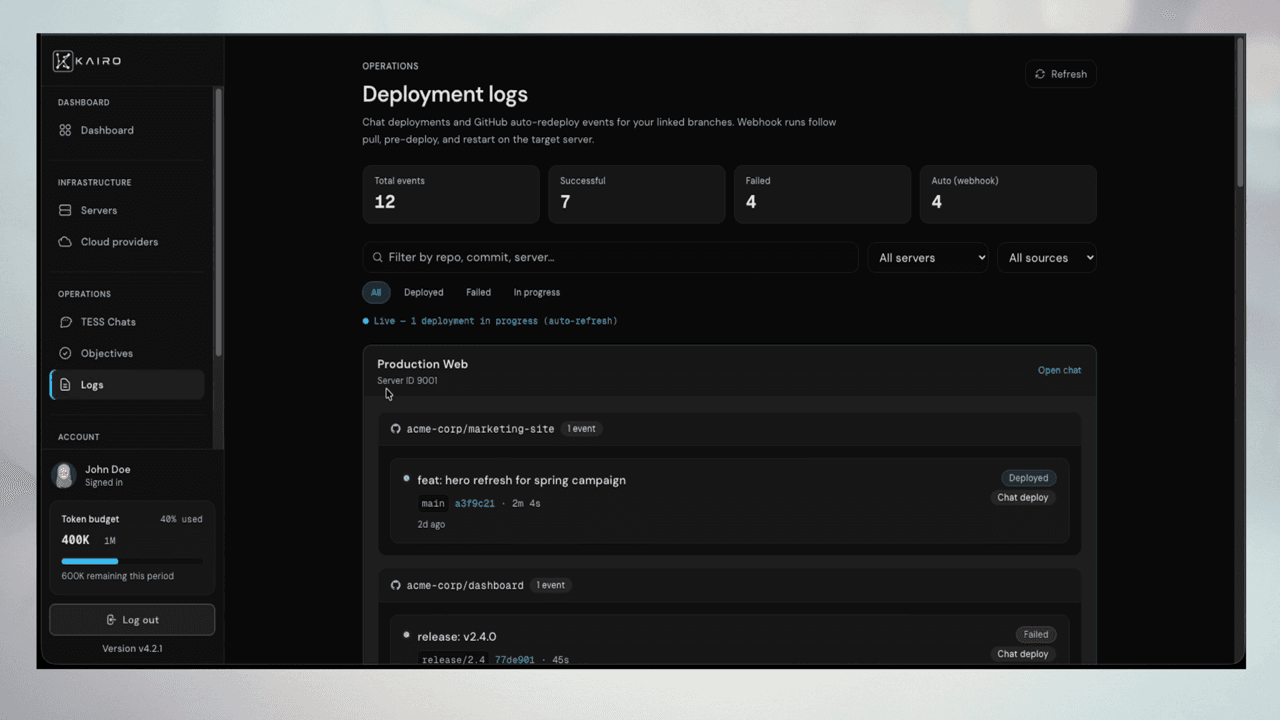Click the Log out button
Image resolution: width=1280 pixels, height=720 pixels.
[x=132, y=620]
